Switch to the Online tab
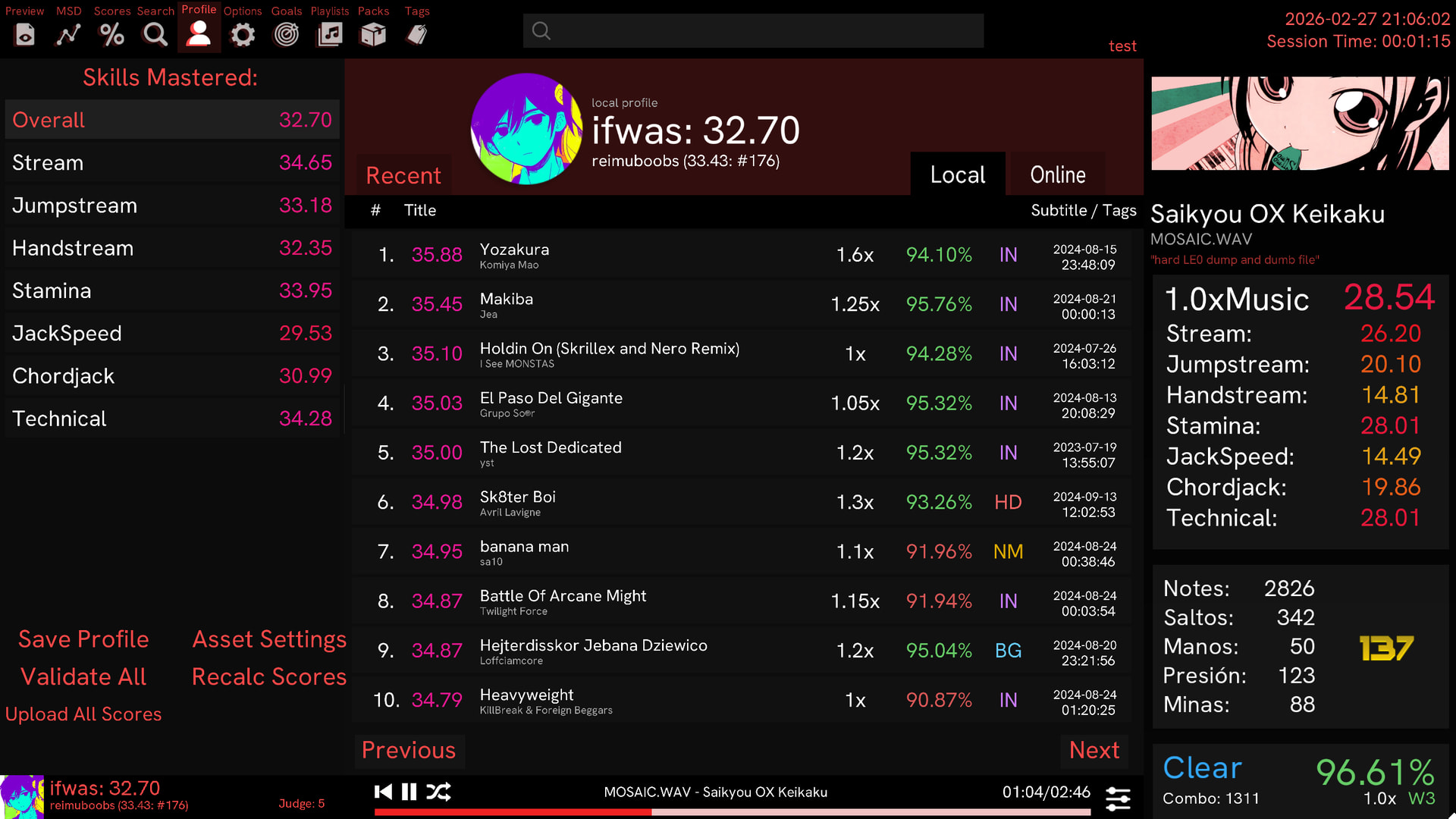1456x819 pixels. click(x=1057, y=175)
